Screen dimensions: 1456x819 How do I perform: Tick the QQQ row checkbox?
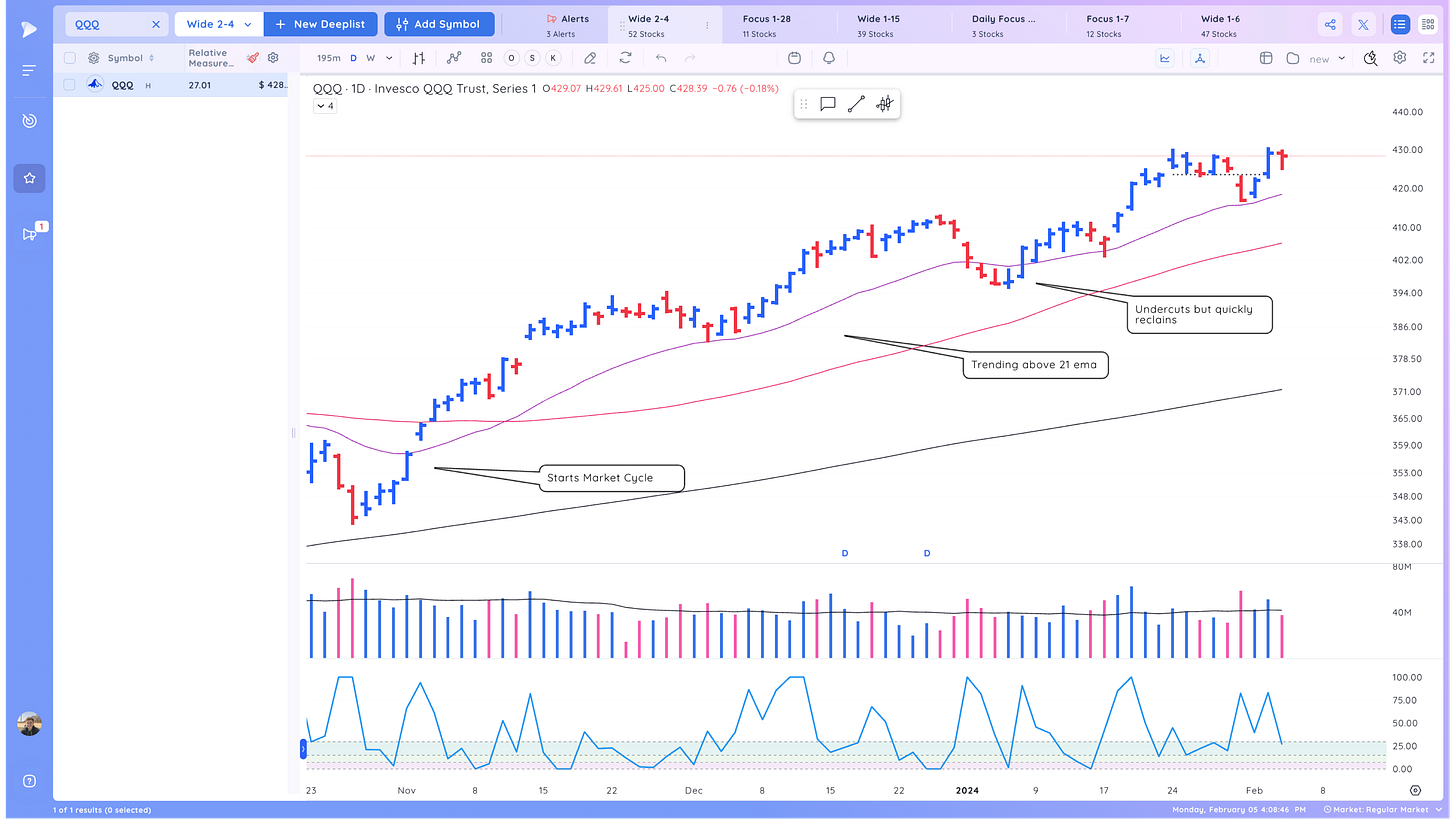[69, 85]
